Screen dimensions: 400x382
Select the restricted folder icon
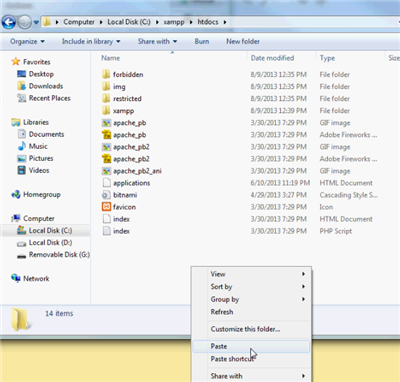point(106,98)
